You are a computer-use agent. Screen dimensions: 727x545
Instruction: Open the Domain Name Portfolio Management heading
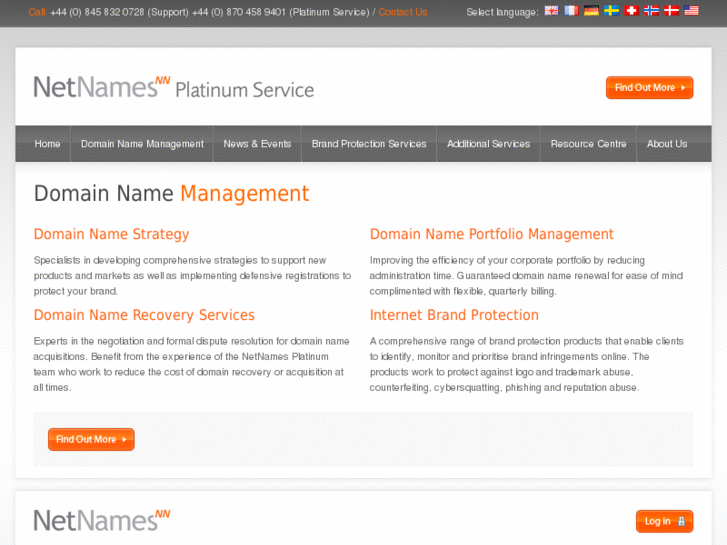tap(491, 234)
